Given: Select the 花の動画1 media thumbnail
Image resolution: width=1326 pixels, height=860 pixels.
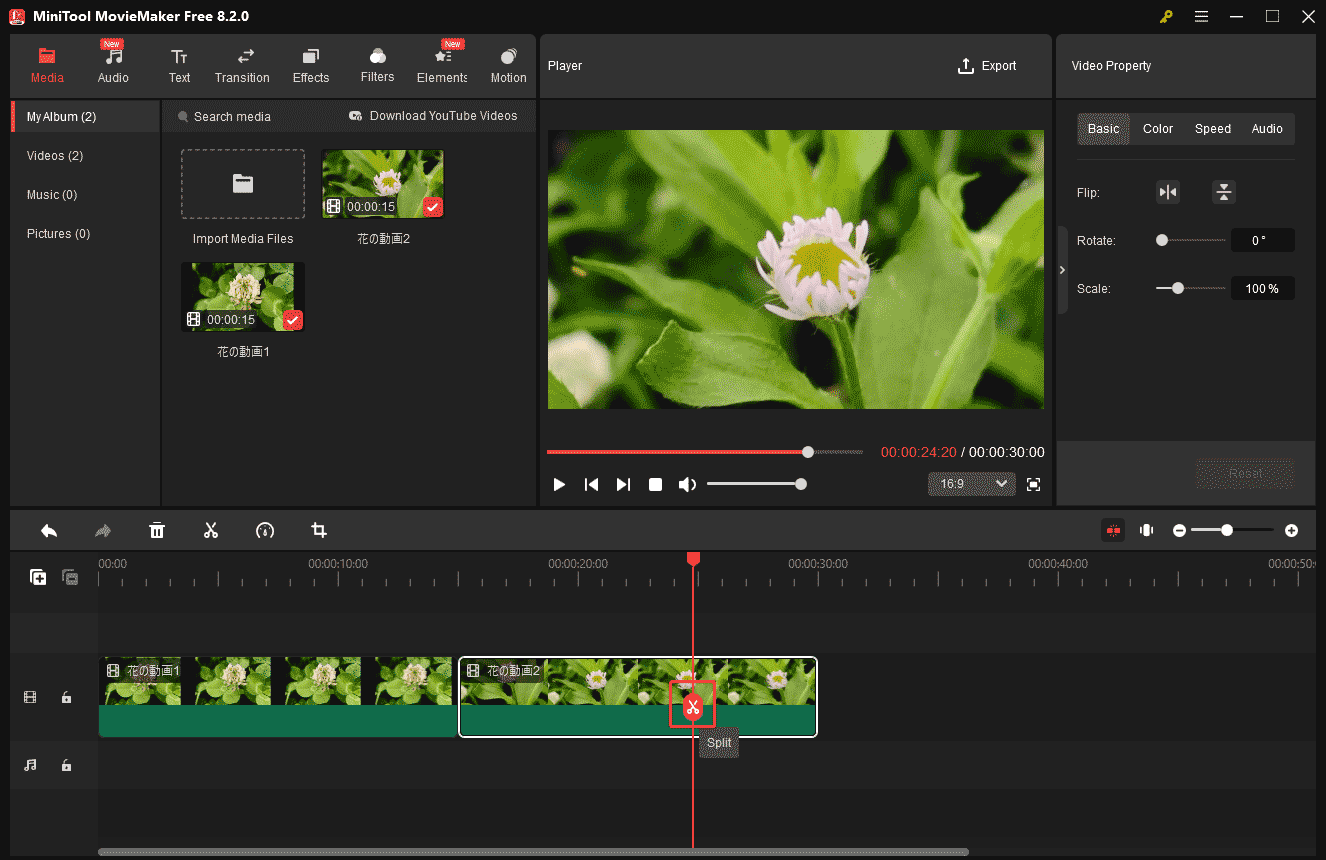Looking at the screenshot, I should [243, 297].
